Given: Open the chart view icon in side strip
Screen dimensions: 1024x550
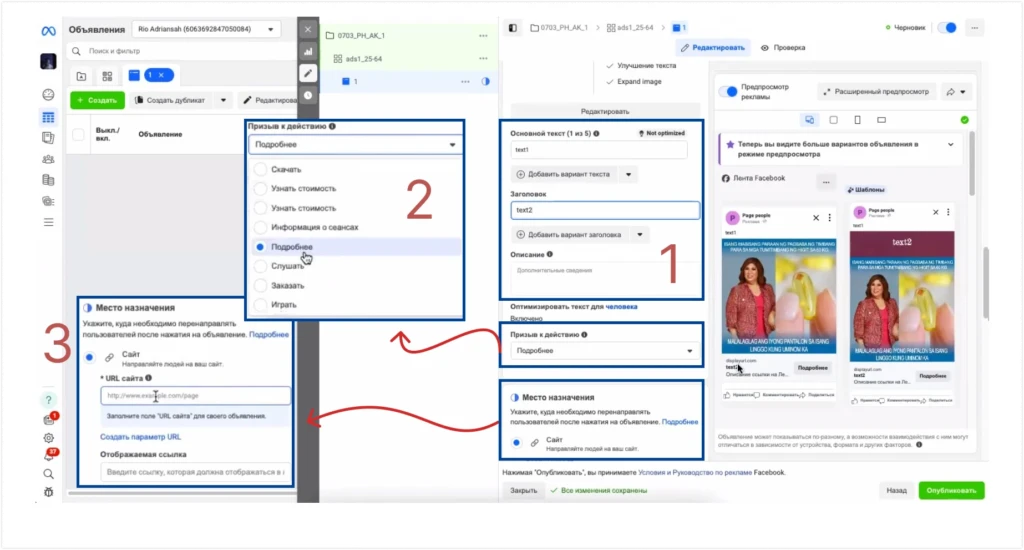Looking at the screenshot, I should pyautogui.click(x=308, y=52).
